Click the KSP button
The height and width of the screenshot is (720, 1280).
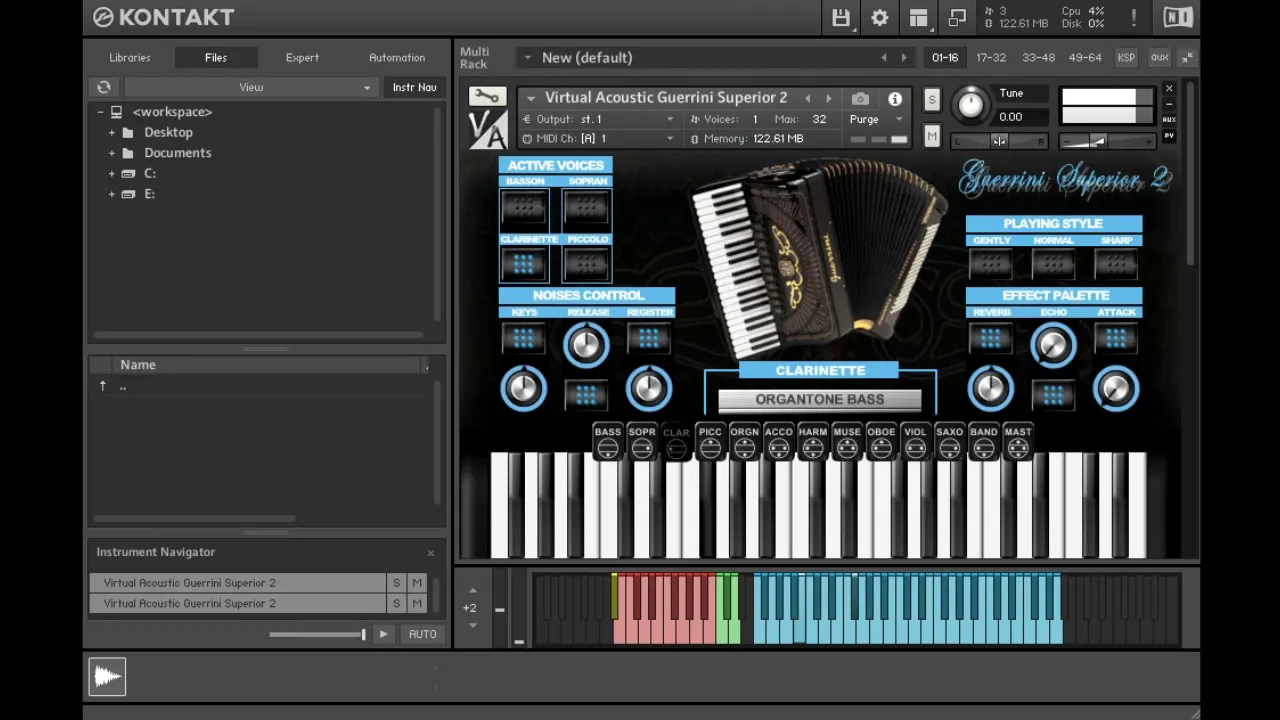click(x=1126, y=58)
